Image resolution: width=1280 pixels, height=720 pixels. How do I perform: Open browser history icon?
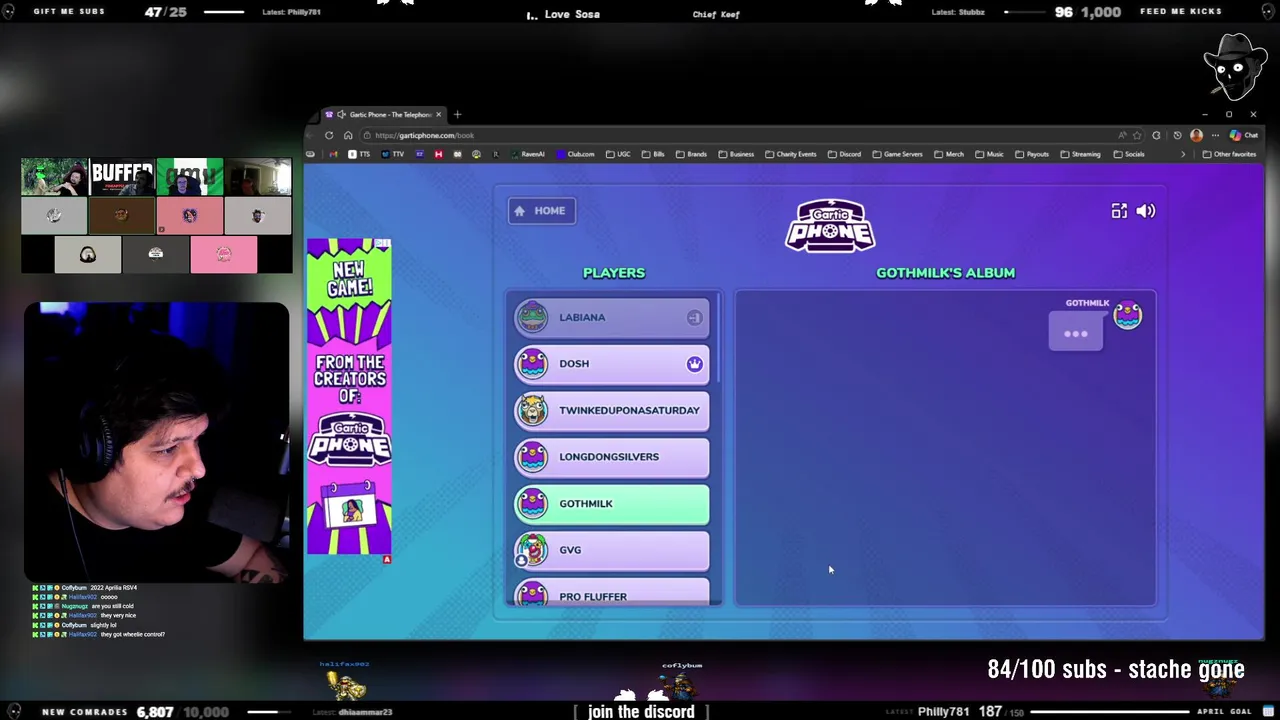click(1177, 135)
